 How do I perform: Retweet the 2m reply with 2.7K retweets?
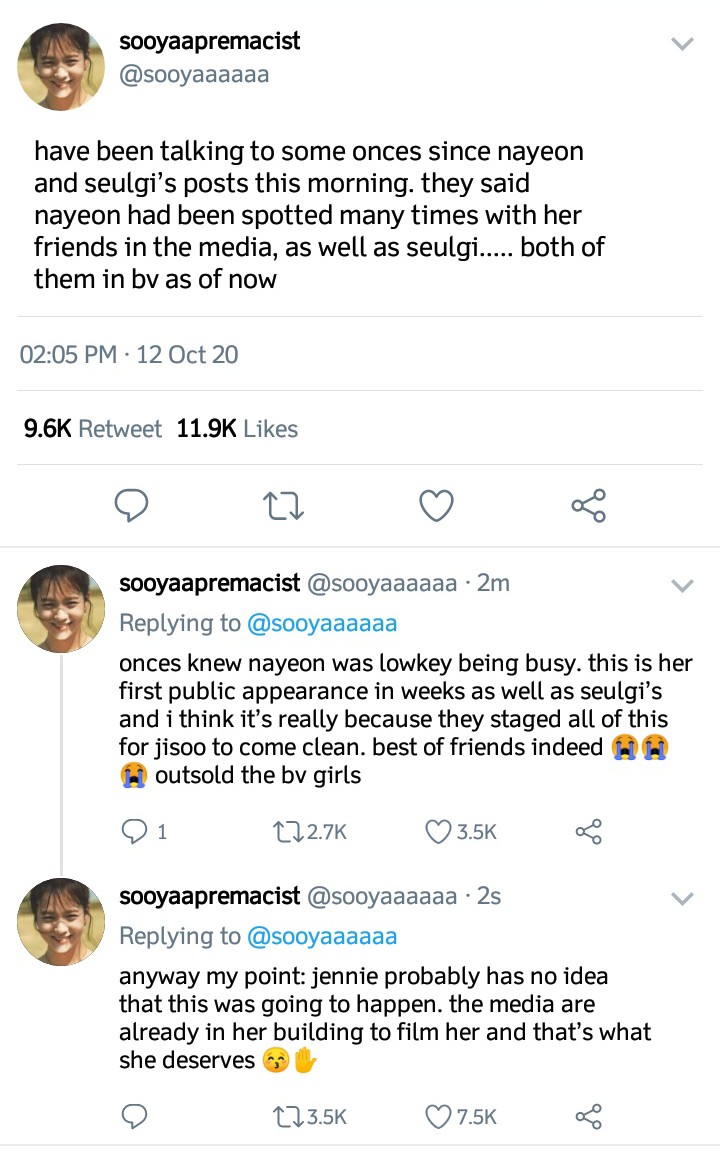click(x=289, y=831)
